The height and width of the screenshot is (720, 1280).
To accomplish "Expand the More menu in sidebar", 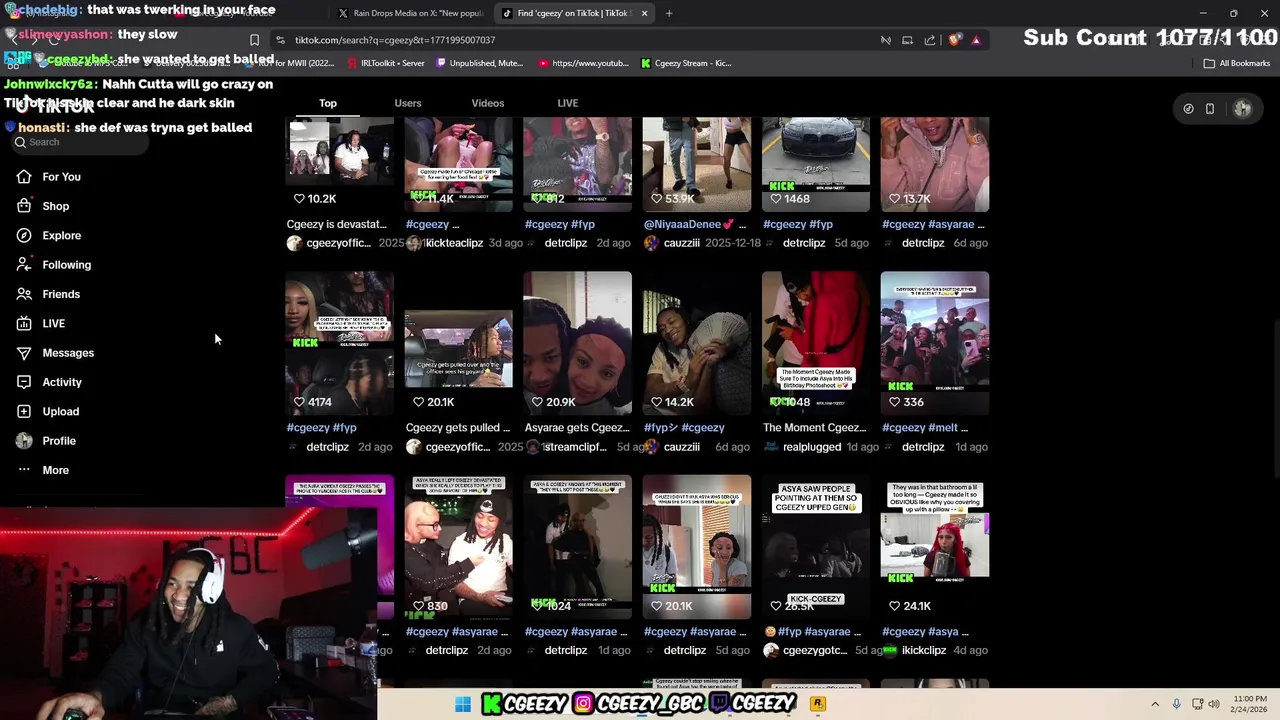I will 55,470.
